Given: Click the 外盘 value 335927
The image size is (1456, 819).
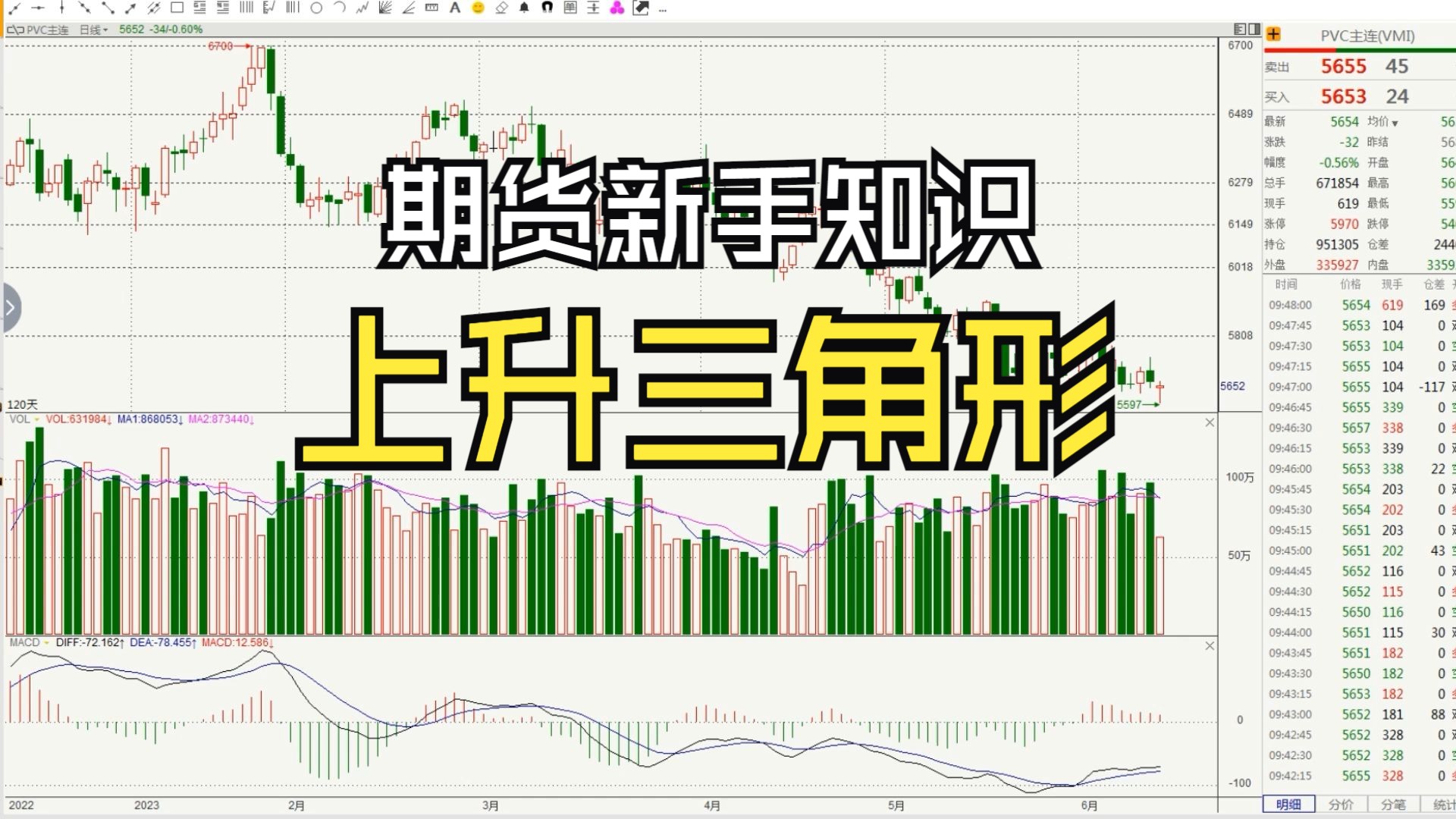Looking at the screenshot, I should (1337, 265).
